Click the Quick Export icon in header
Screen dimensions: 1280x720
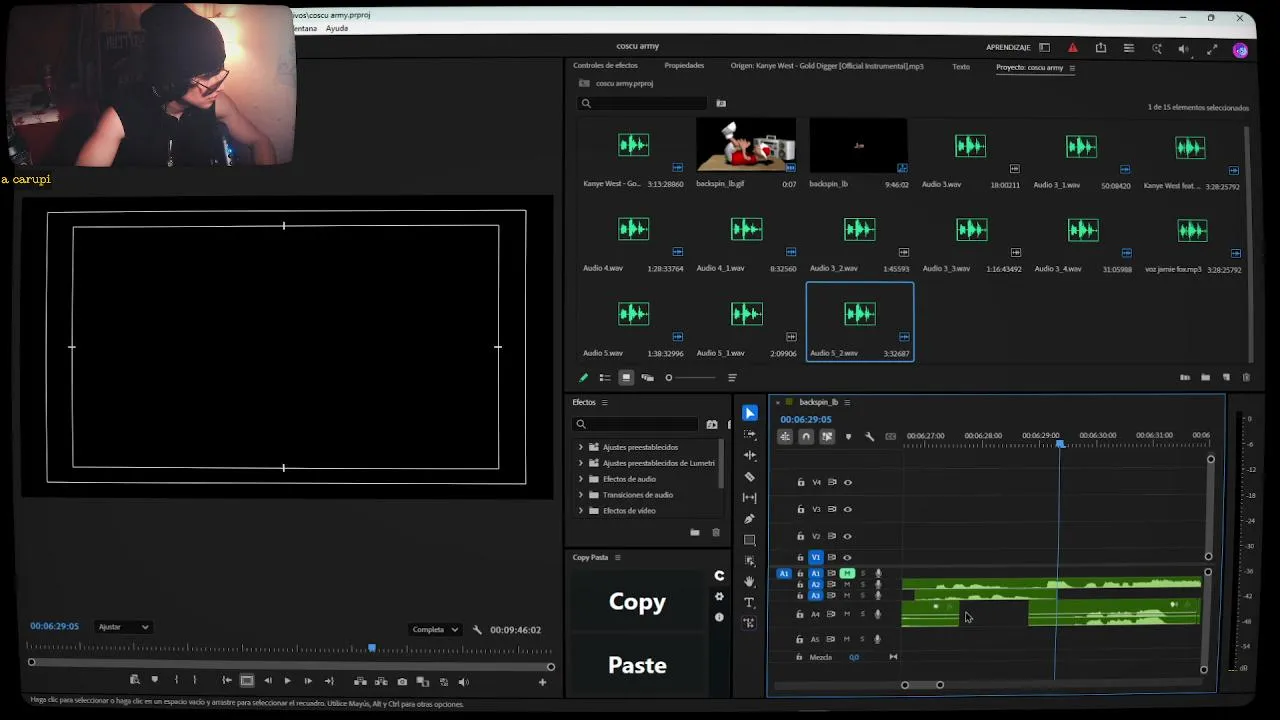tap(1101, 48)
